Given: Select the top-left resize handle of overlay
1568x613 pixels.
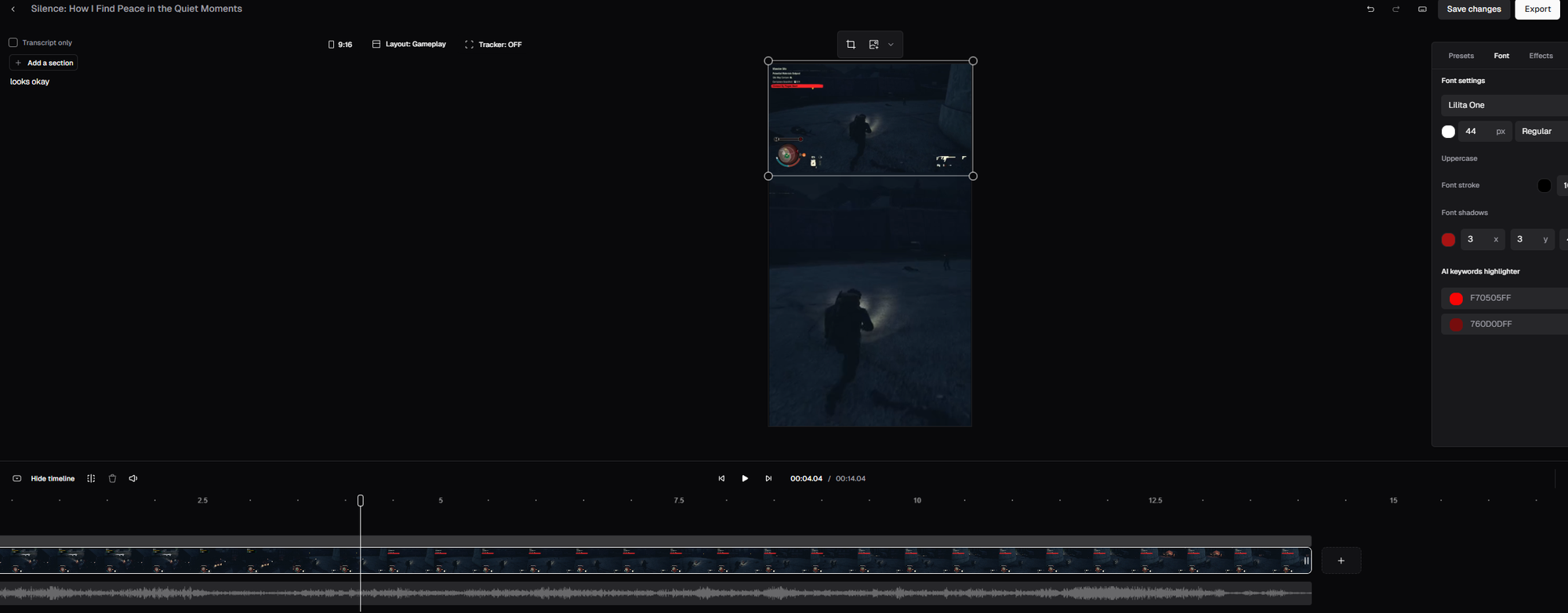Looking at the screenshot, I should pyautogui.click(x=768, y=60).
